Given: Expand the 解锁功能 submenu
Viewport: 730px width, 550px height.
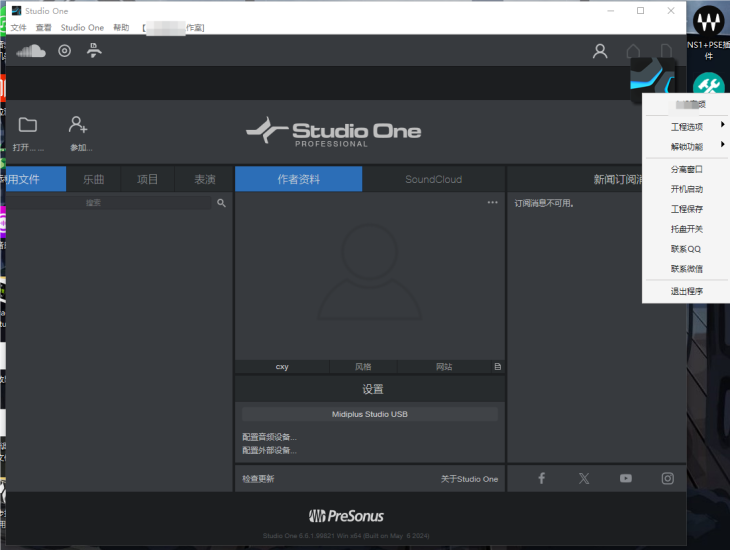Looking at the screenshot, I should [x=687, y=147].
